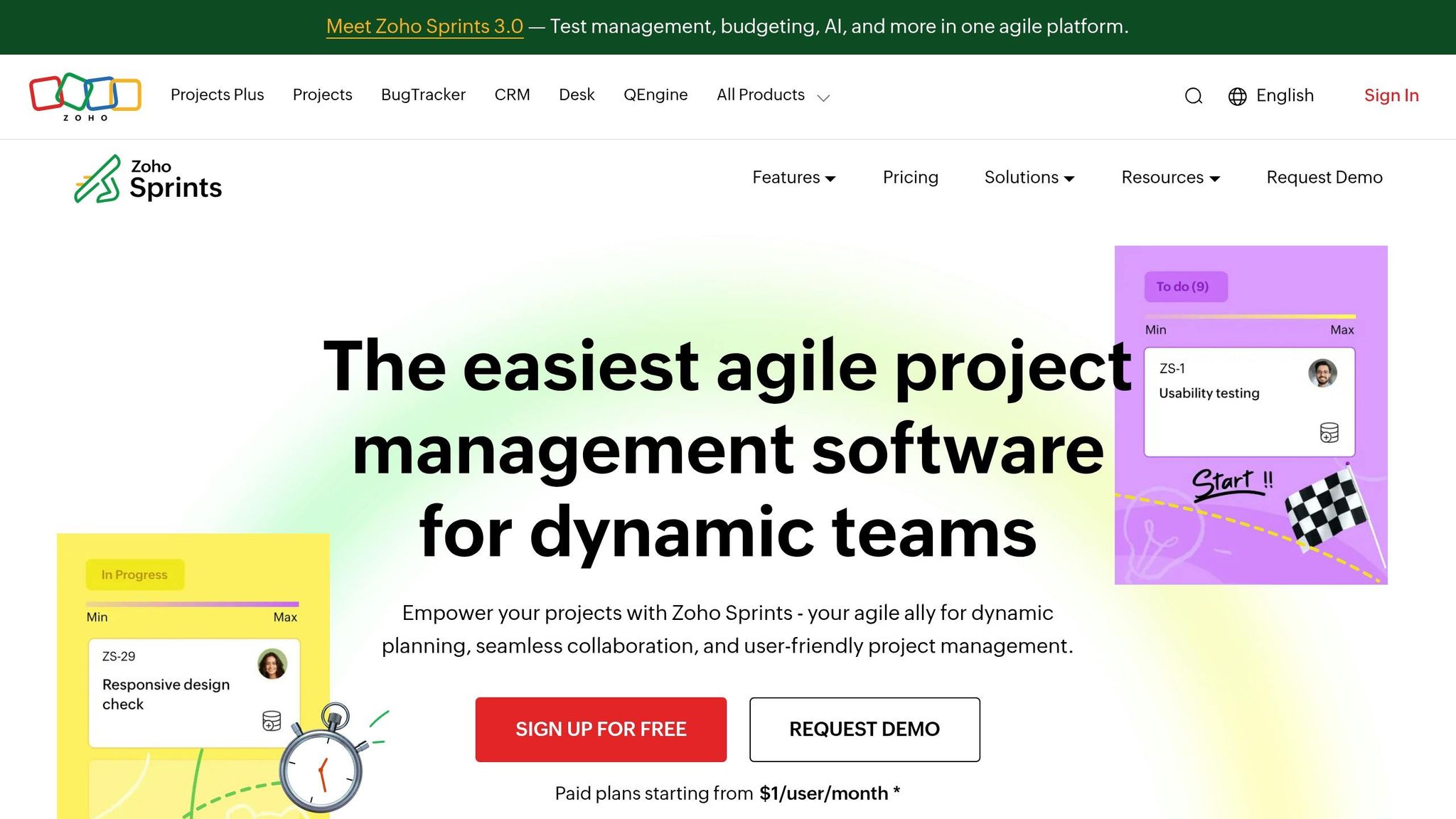Click the In Progress label
The width and height of the screenshot is (1456, 819).
[135, 574]
